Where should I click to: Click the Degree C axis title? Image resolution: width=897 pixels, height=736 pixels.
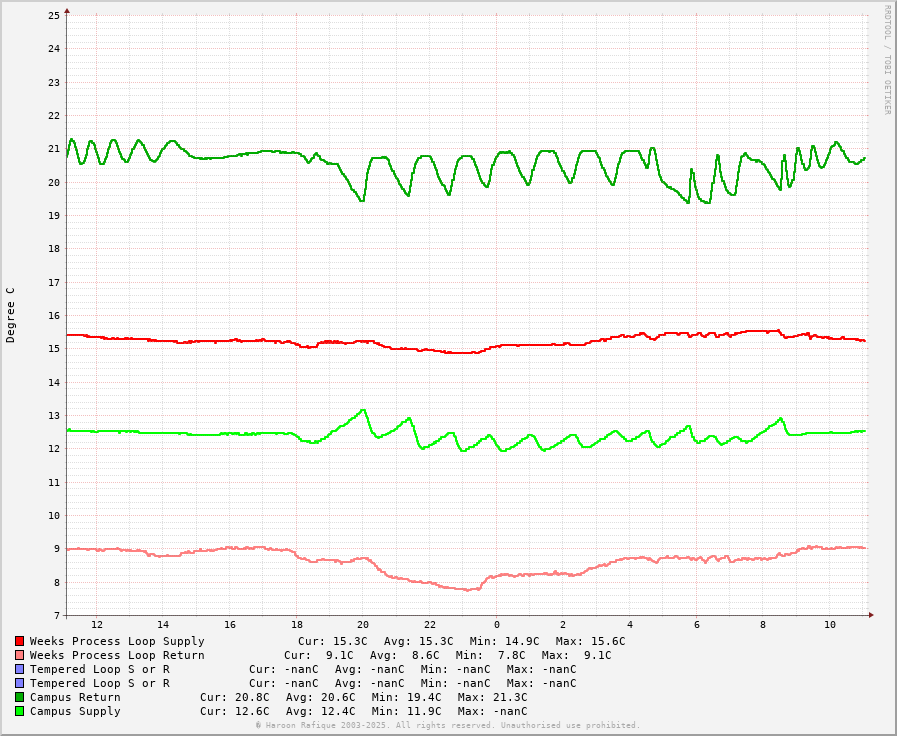point(11,315)
